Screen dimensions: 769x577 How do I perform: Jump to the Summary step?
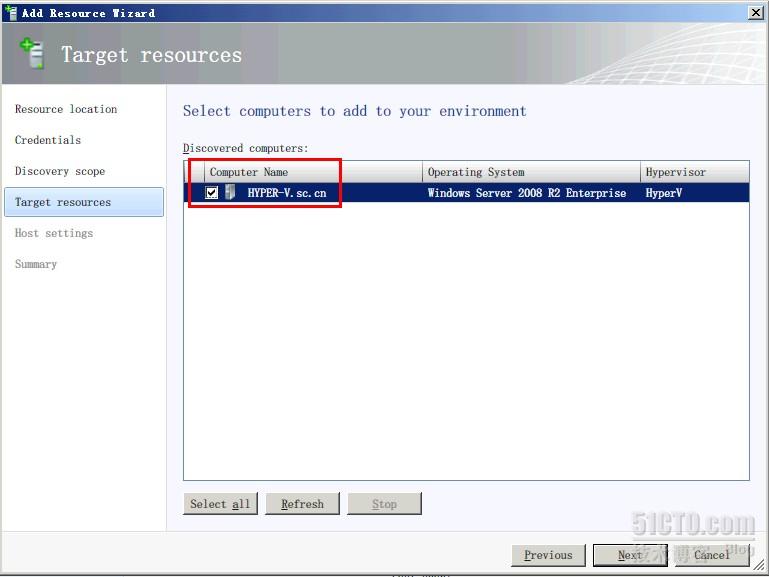(x=36, y=264)
